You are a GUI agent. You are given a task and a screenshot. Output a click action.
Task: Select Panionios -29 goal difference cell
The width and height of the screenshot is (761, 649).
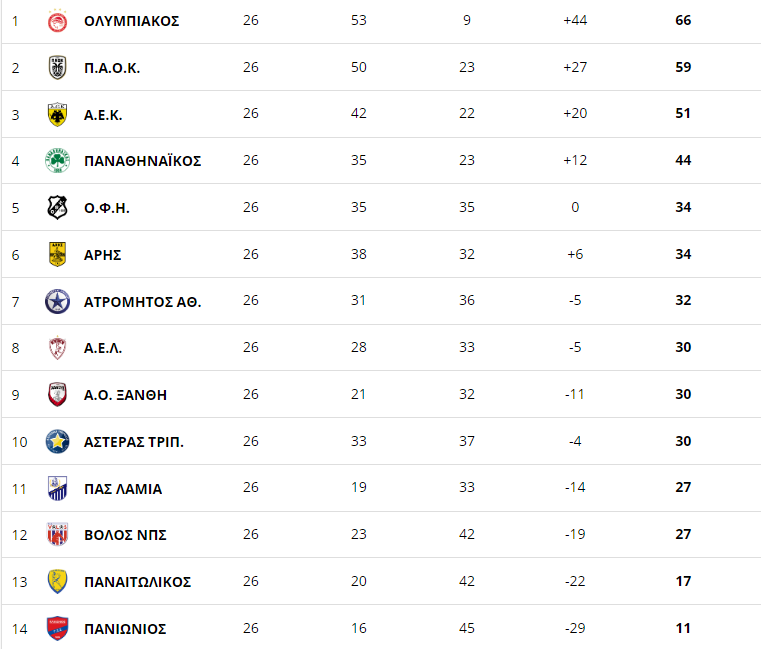click(575, 628)
